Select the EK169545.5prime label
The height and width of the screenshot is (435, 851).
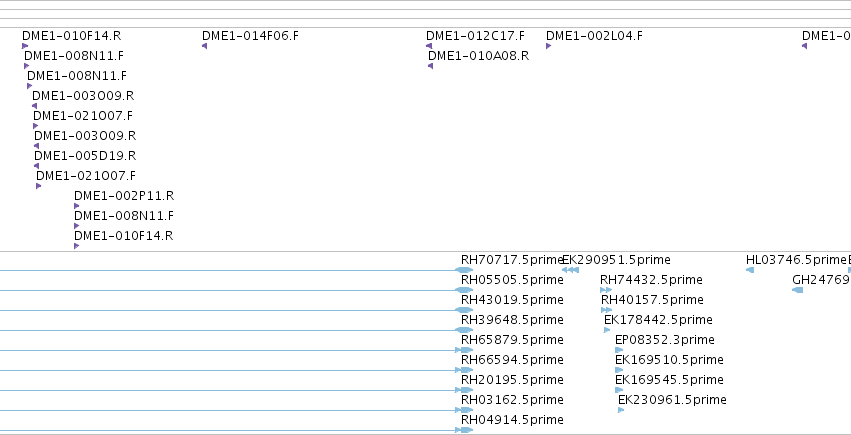[x=669, y=380]
